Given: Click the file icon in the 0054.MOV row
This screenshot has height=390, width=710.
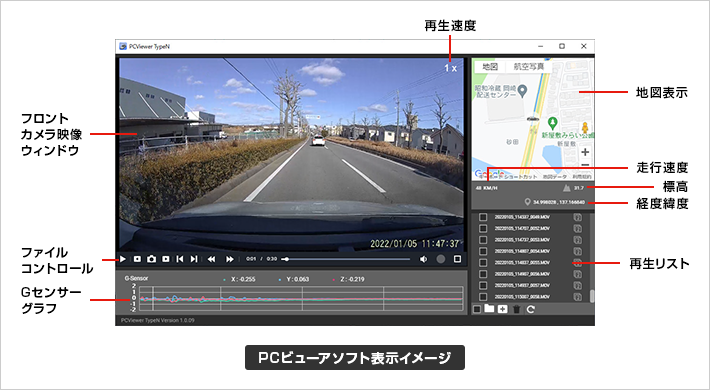Looking at the screenshot, I should tap(577, 251).
